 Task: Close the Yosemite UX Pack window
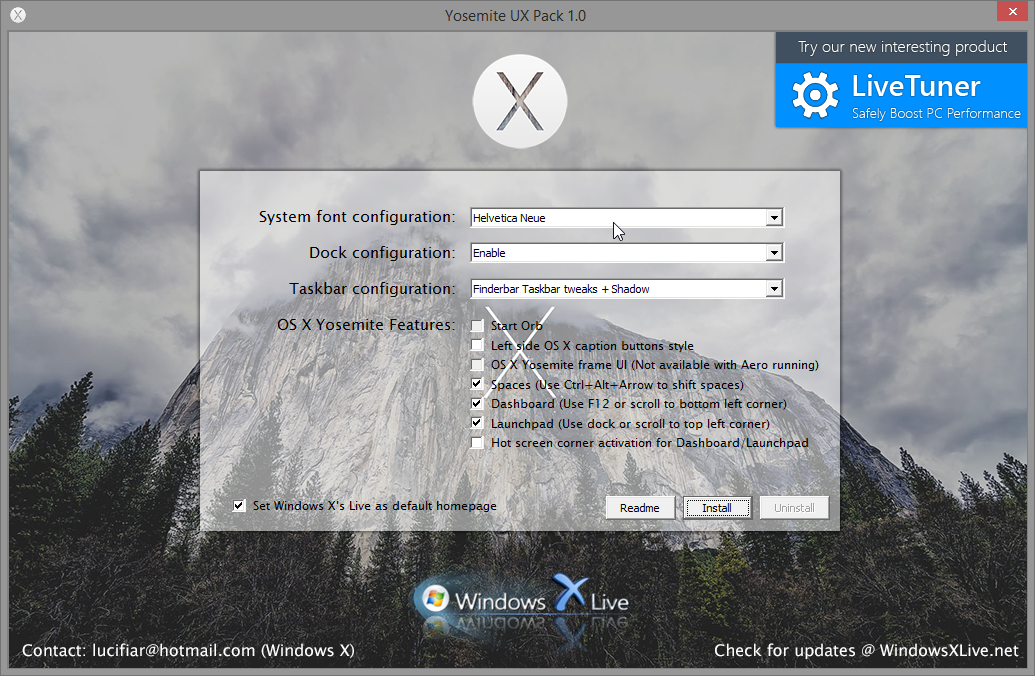[x=1013, y=11]
